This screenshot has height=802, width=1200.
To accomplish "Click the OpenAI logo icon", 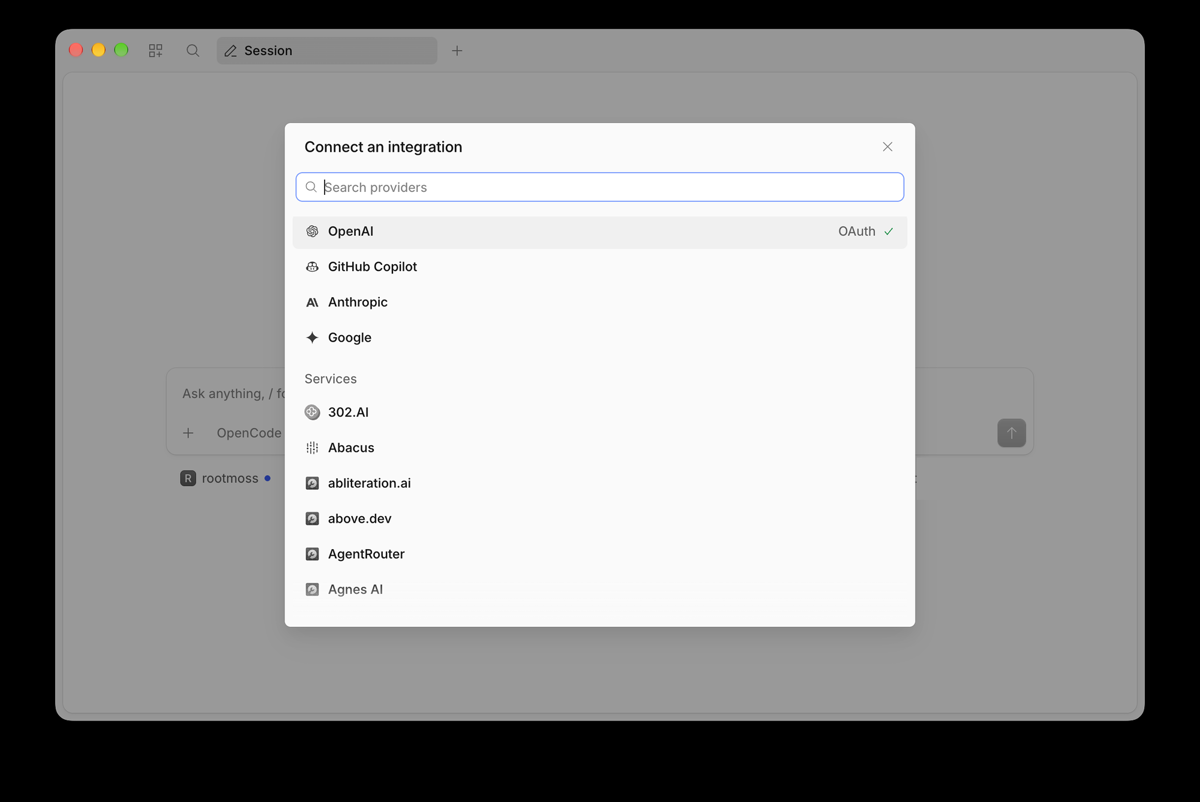I will point(312,231).
